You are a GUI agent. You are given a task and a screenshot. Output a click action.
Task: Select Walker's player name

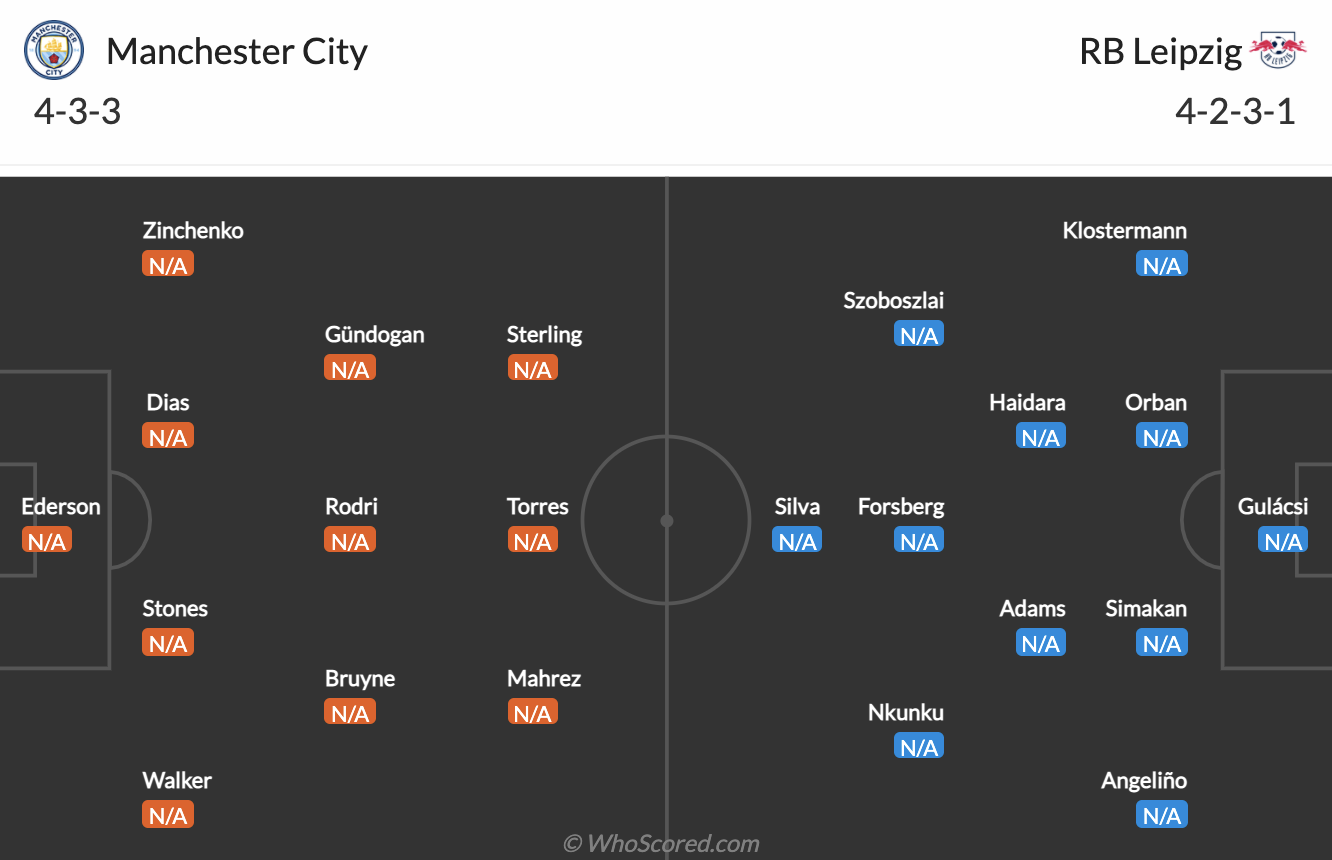(x=177, y=781)
